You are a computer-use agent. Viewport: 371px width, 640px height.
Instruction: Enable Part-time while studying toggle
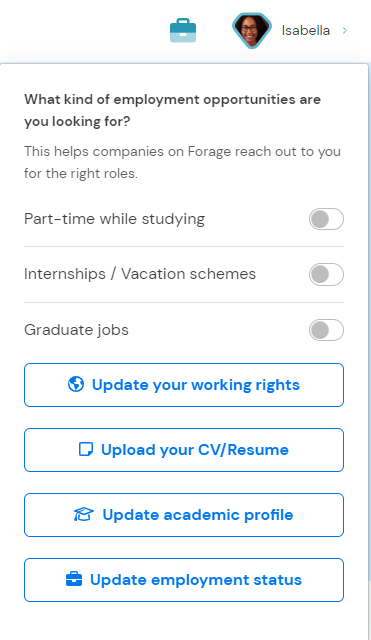point(326,219)
